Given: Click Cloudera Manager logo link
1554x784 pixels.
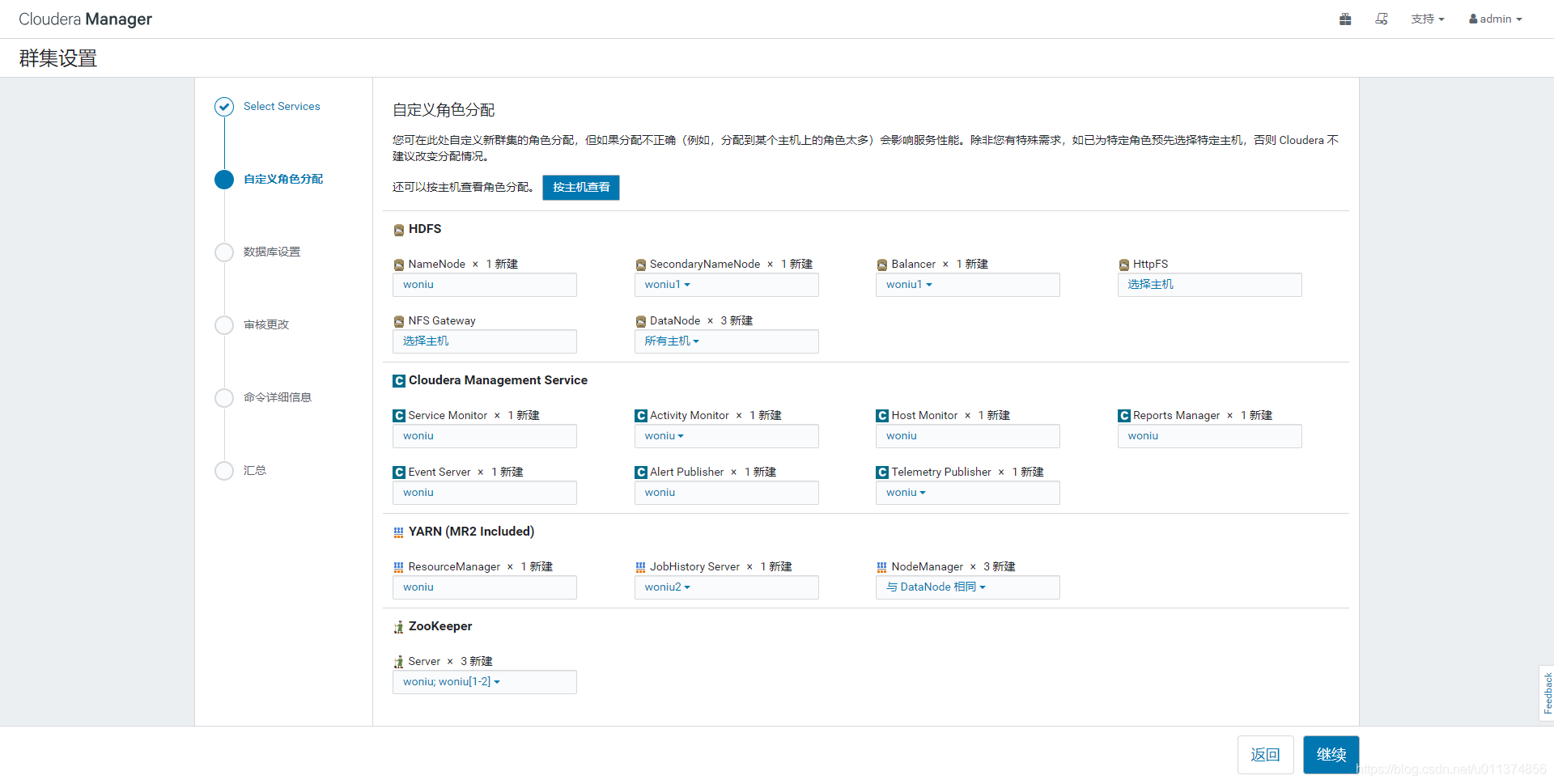Looking at the screenshot, I should tap(85, 19).
